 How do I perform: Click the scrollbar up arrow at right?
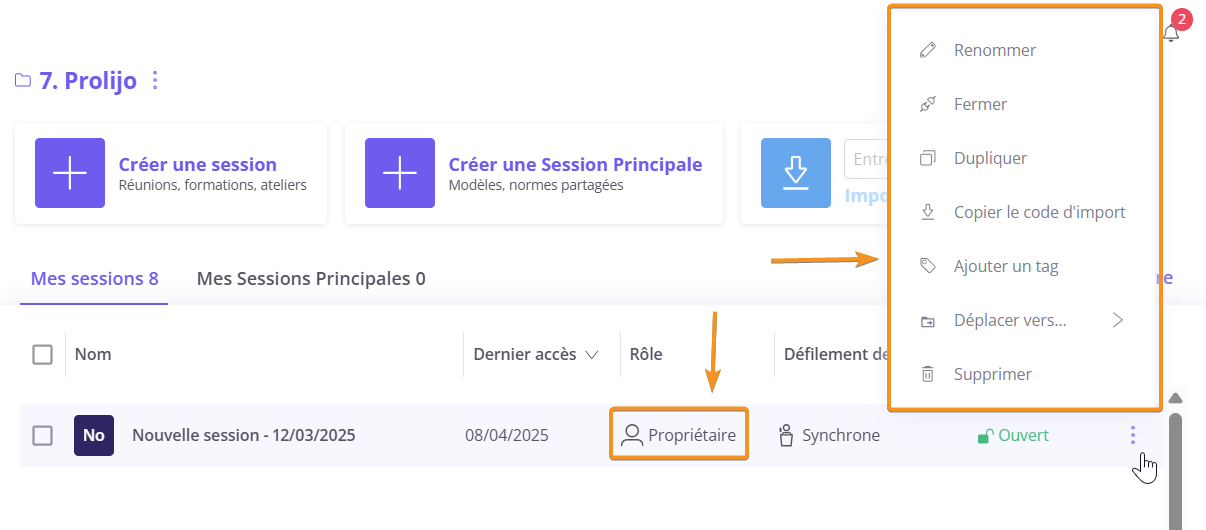[1176, 398]
